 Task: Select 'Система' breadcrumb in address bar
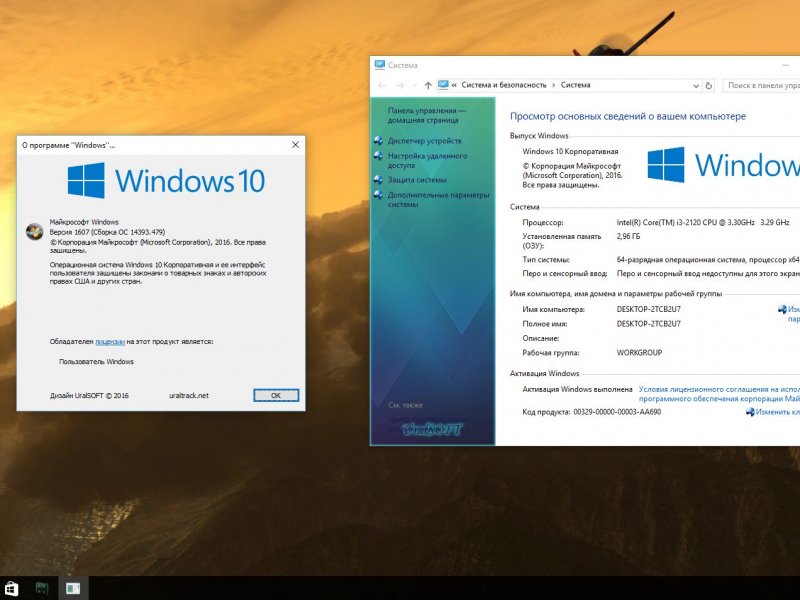tap(576, 85)
